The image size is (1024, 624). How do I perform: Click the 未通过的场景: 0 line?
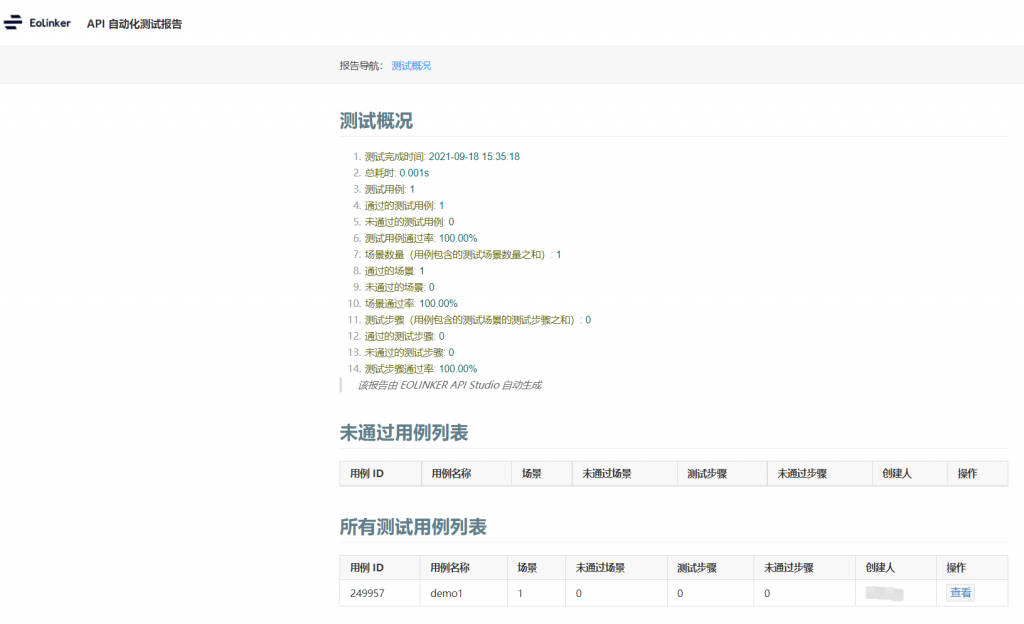pos(399,287)
